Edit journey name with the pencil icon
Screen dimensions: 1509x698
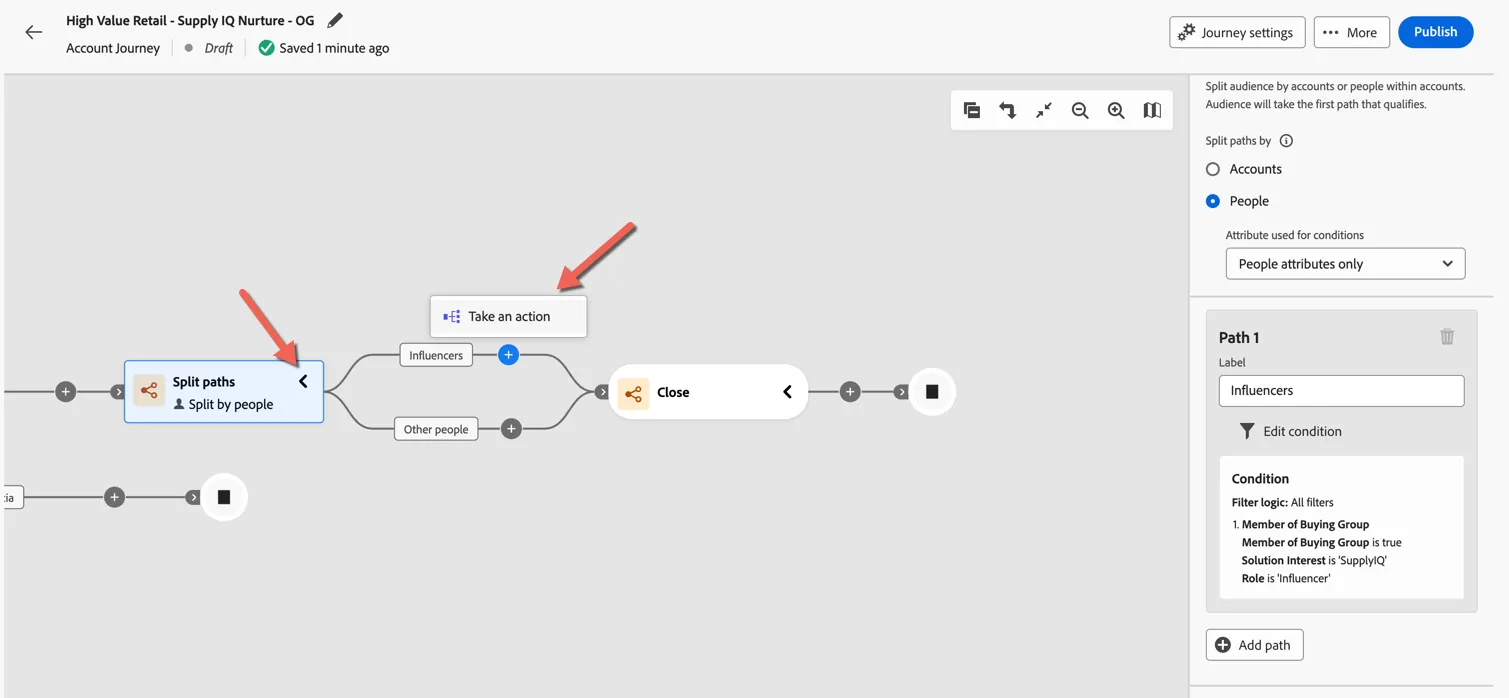335,20
